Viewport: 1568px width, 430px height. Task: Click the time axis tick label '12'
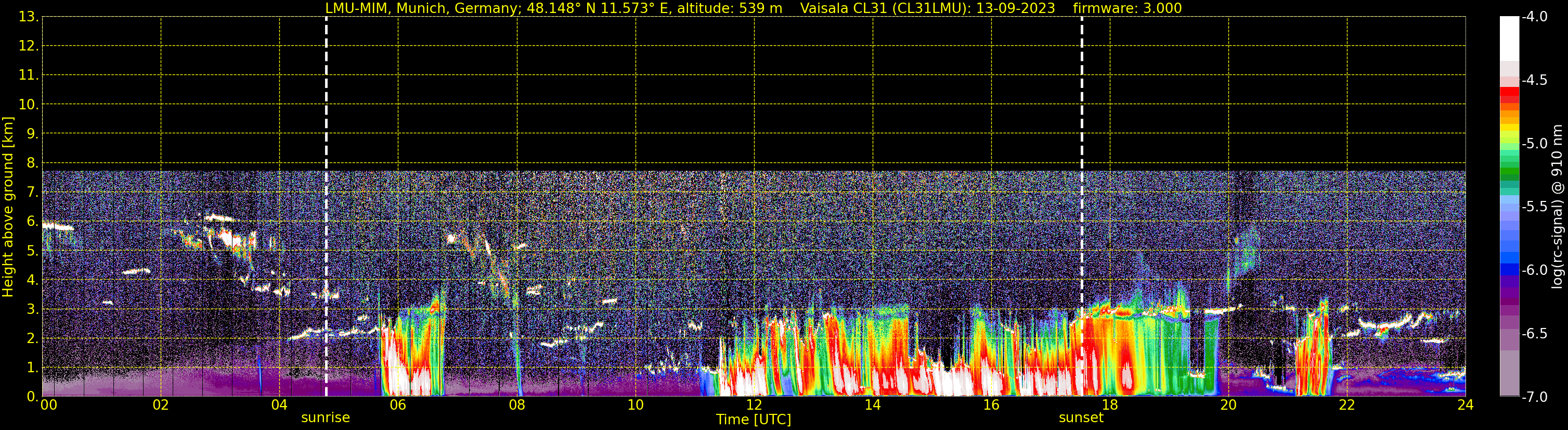tap(754, 405)
